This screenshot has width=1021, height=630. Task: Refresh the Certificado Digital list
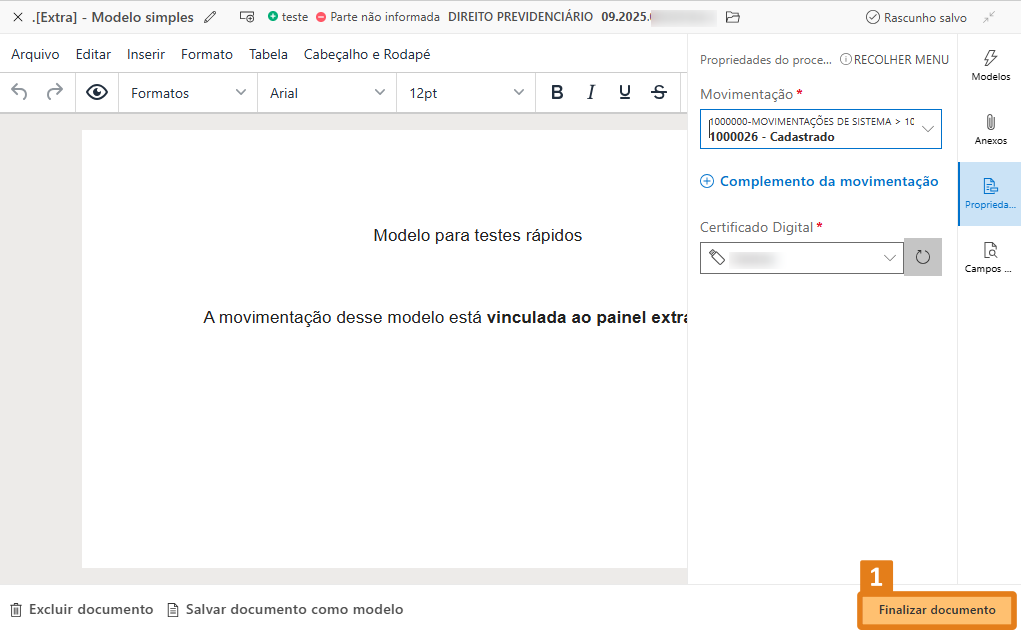(x=922, y=257)
